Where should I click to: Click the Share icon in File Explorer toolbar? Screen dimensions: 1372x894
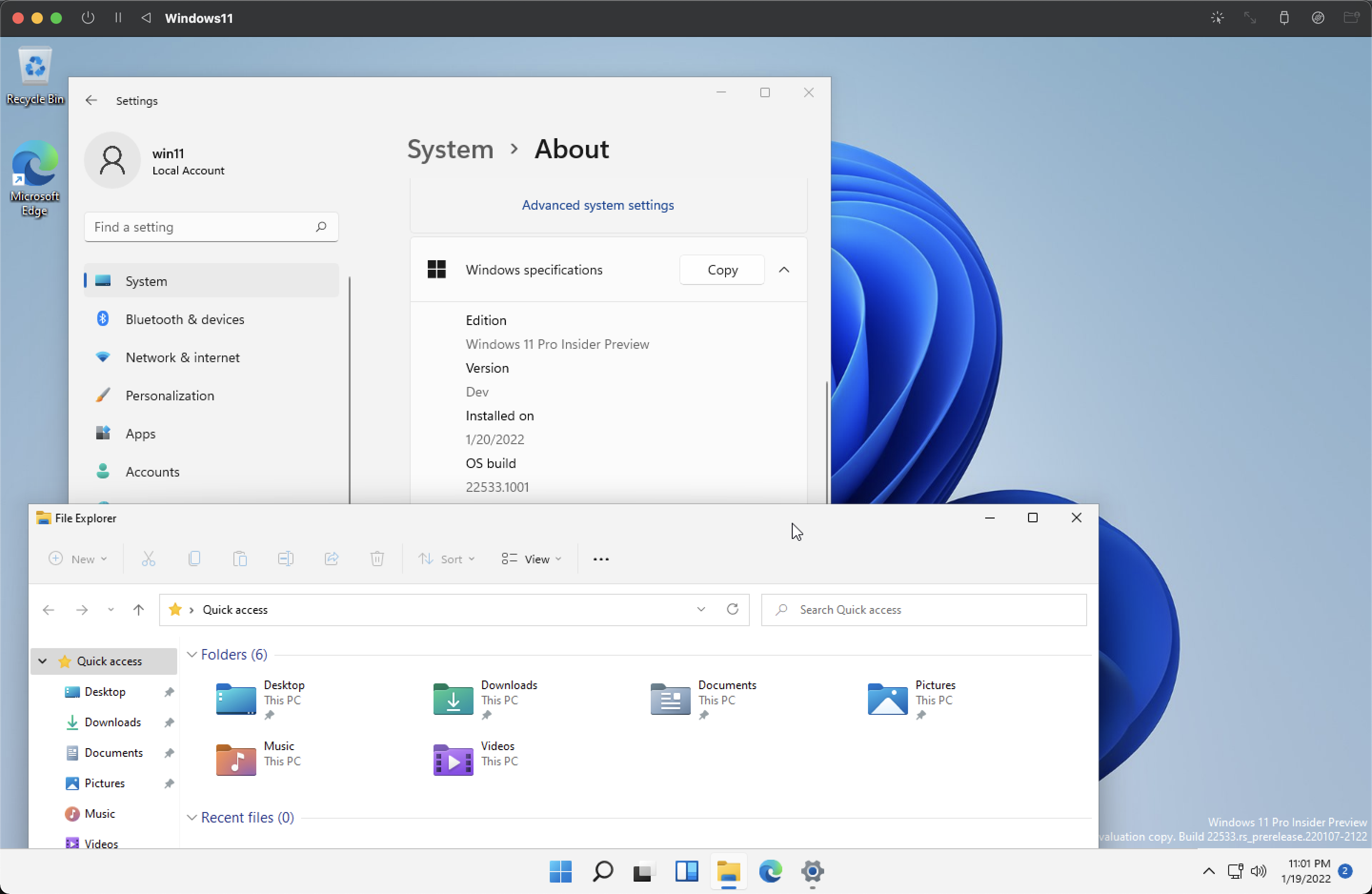click(332, 559)
